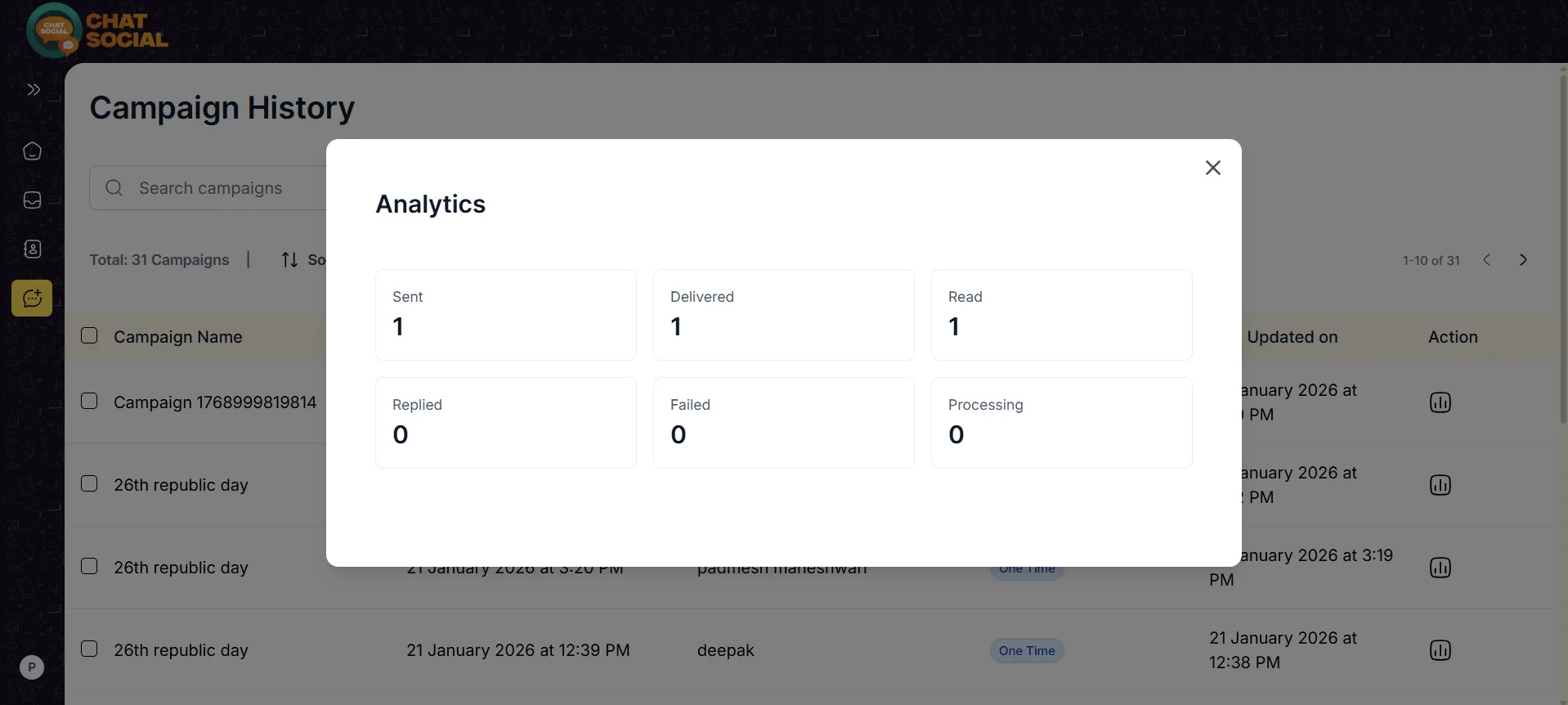Image resolution: width=1568 pixels, height=705 pixels.
Task: Go to next page of campaigns
Action: 1523,259
